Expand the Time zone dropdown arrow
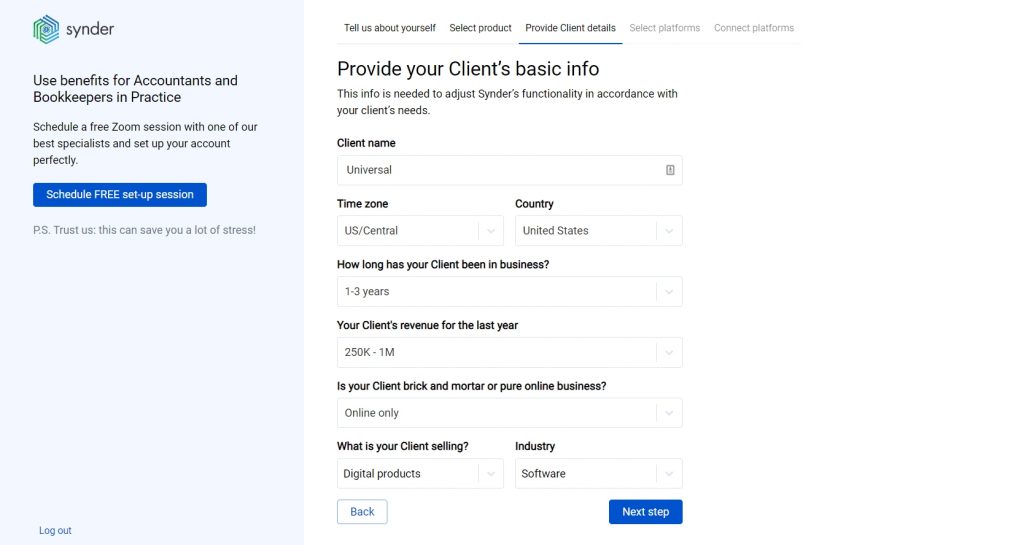 (x=491, y=231)
